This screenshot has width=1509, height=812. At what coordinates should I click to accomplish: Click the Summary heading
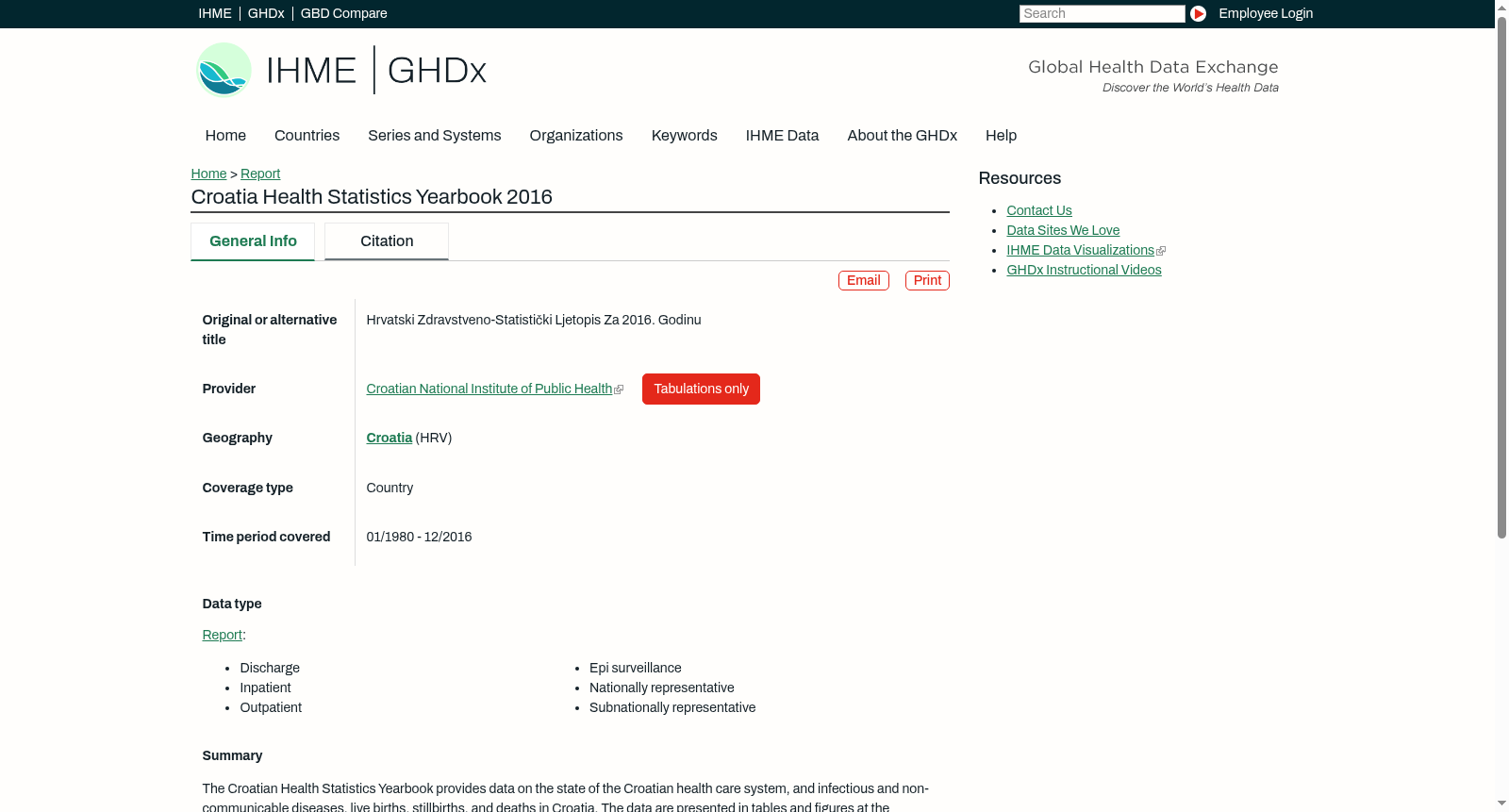[x=232, y=755]
